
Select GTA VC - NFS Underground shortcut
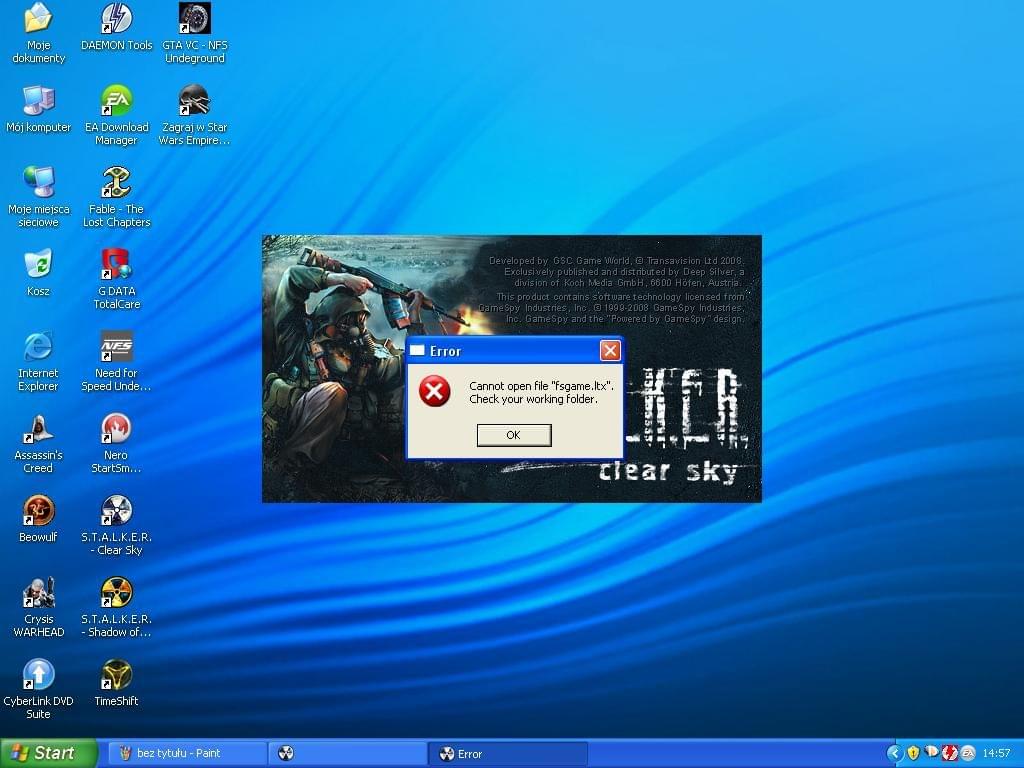coord(195,33)
